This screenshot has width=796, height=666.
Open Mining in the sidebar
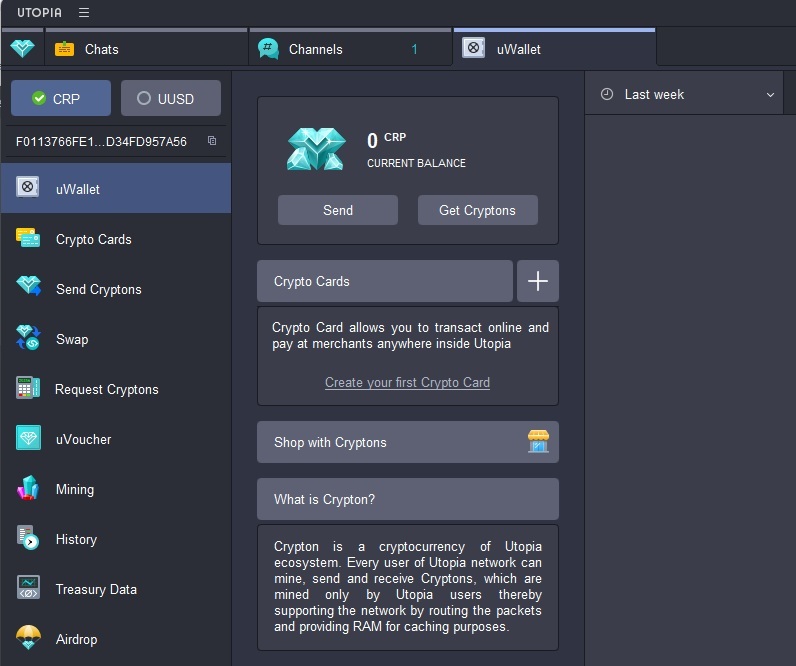click(x=116, y=489)
